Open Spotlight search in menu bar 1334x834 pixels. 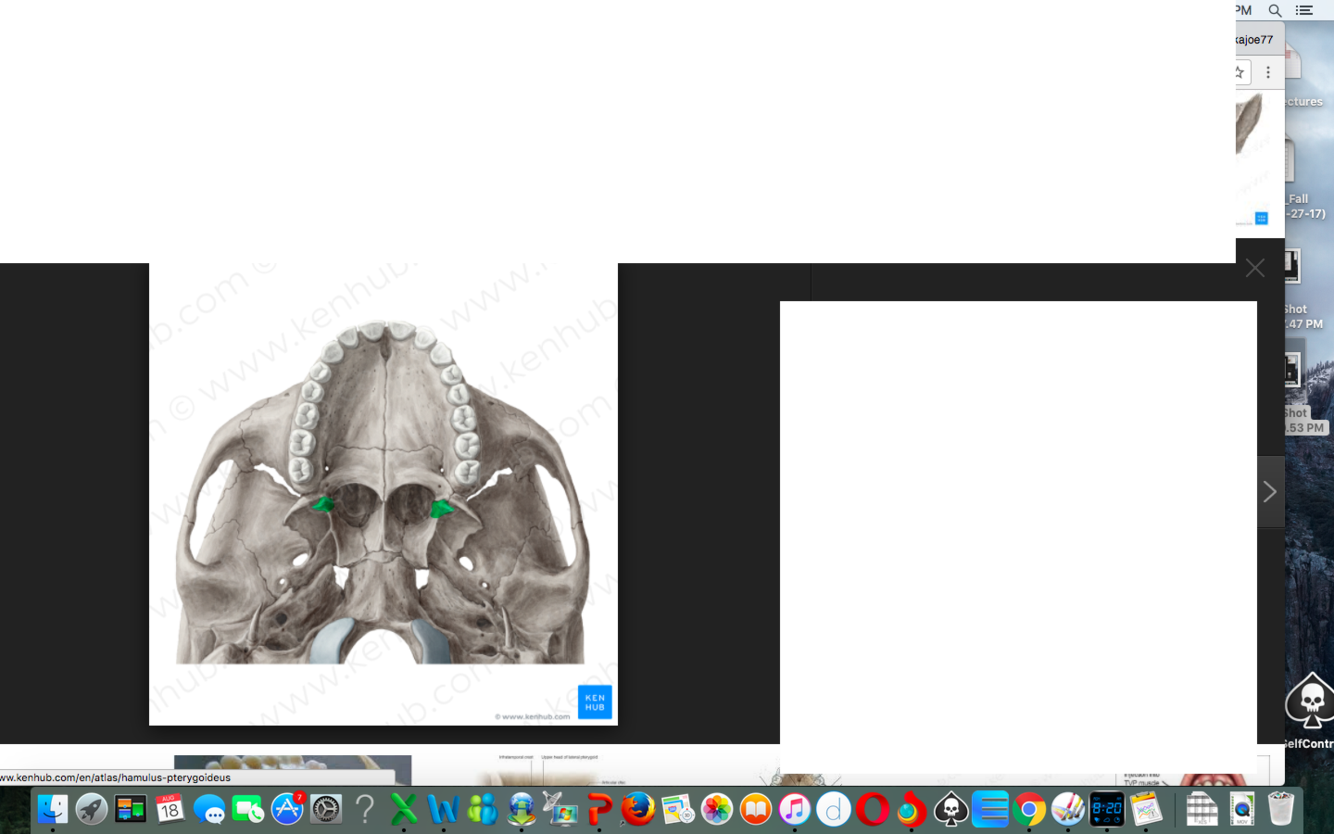click(1275, 10)
